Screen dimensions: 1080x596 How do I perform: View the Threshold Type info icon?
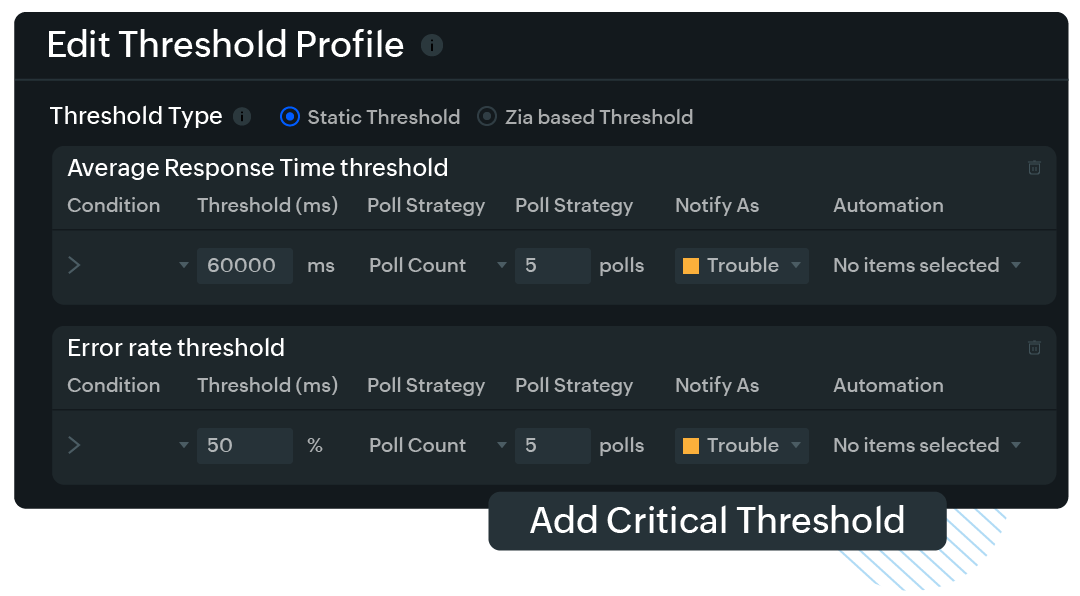[x=241, y=116]
